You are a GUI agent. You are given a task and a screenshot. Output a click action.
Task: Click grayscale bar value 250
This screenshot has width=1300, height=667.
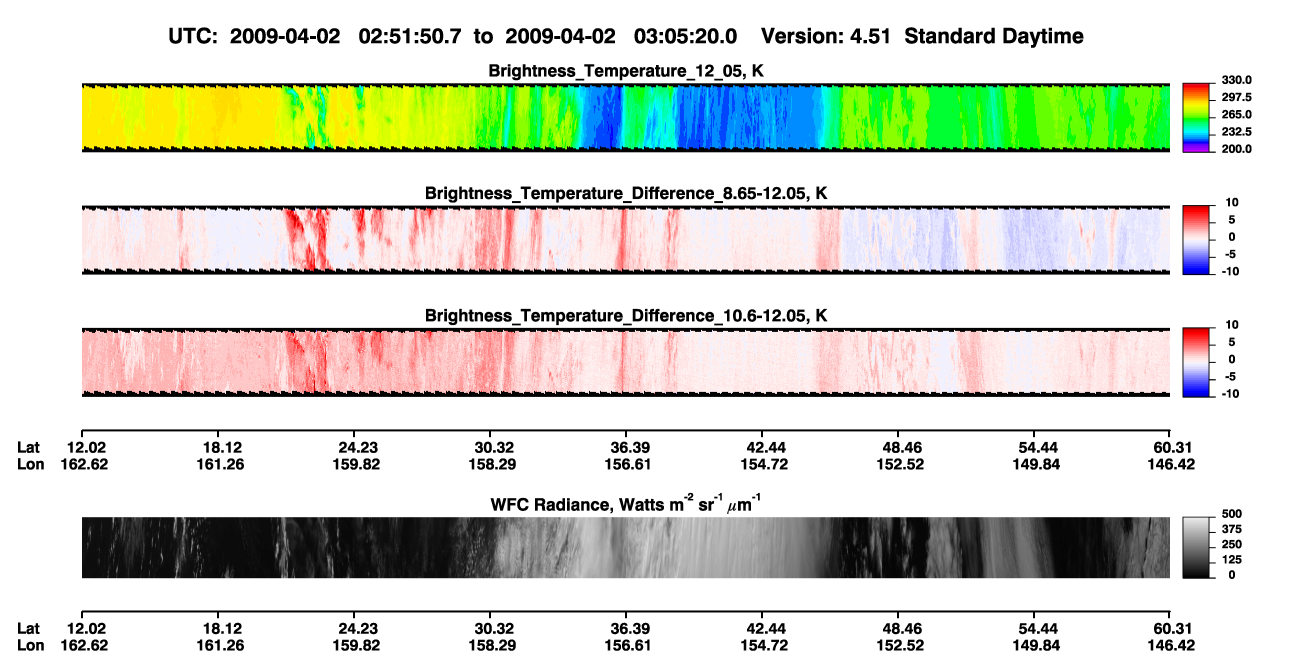click(1230, 545)
